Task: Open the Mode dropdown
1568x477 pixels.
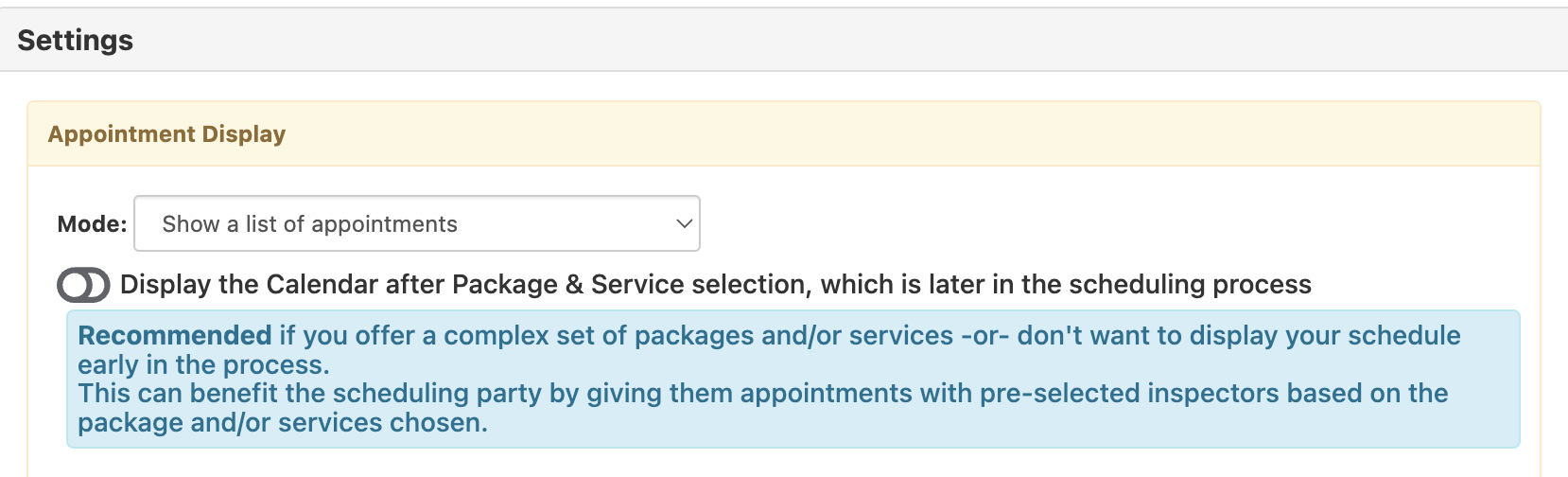Action: click(416, 224)
